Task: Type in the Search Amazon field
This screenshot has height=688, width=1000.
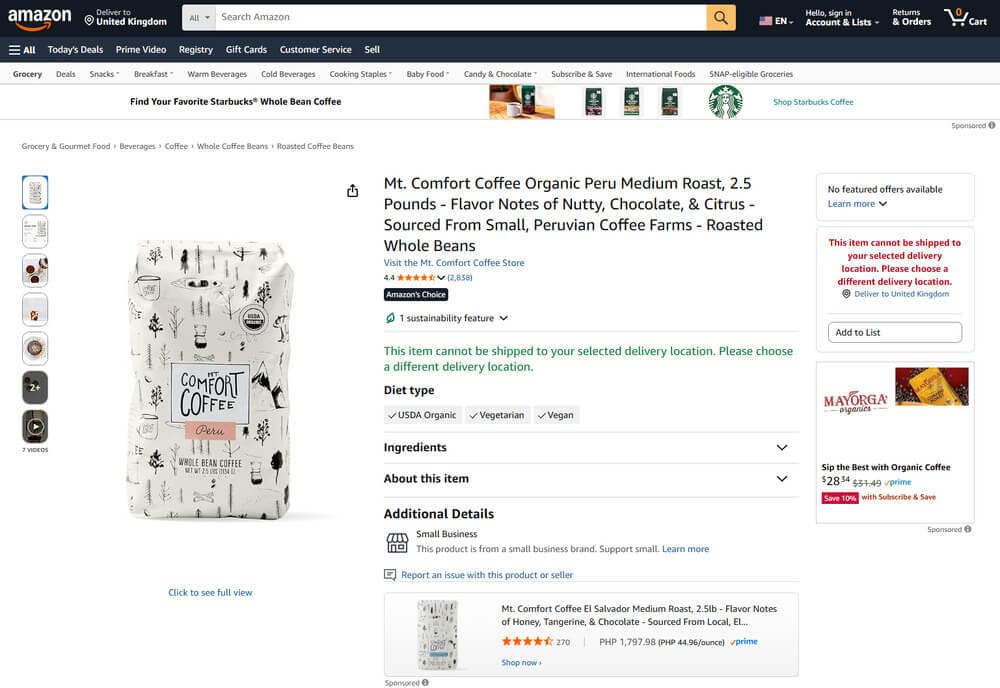Action: click(460, 17)
